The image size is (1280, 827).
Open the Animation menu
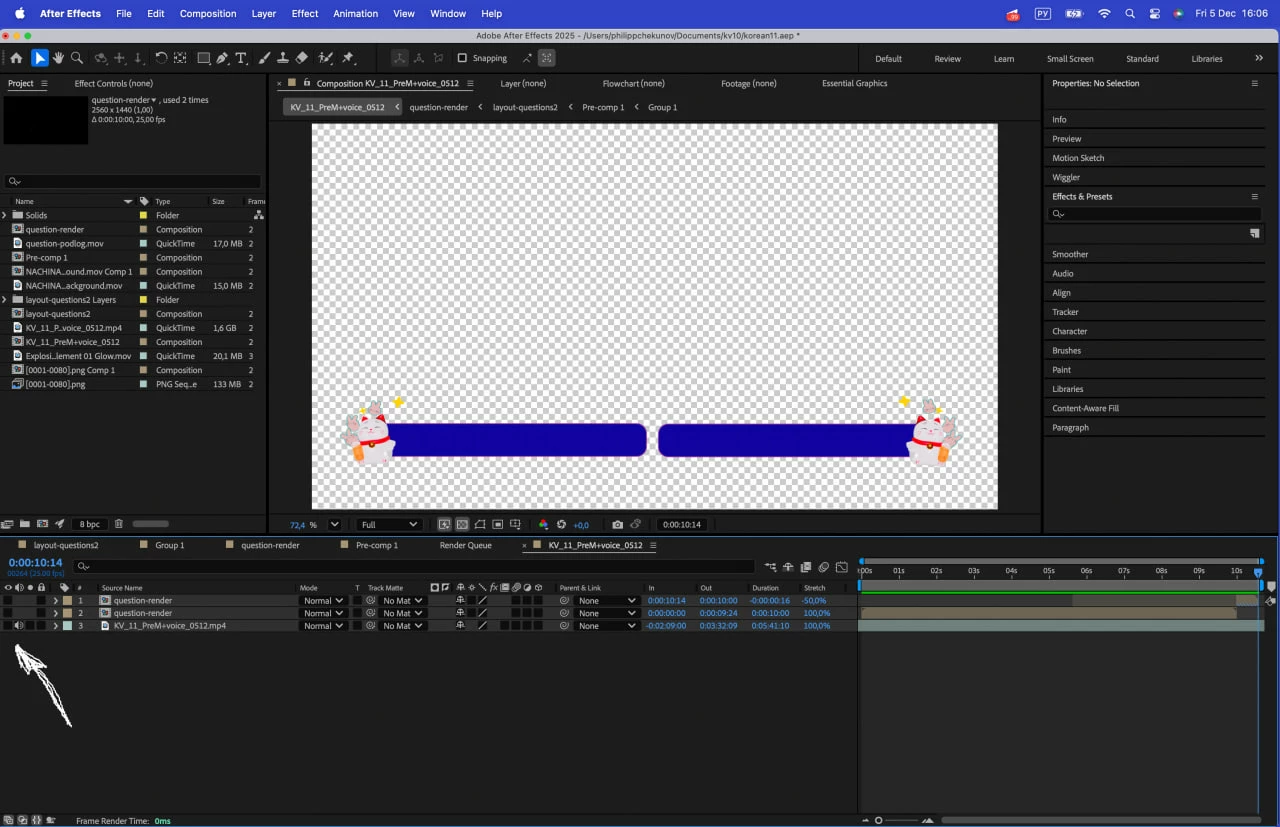tap(356, 14)
